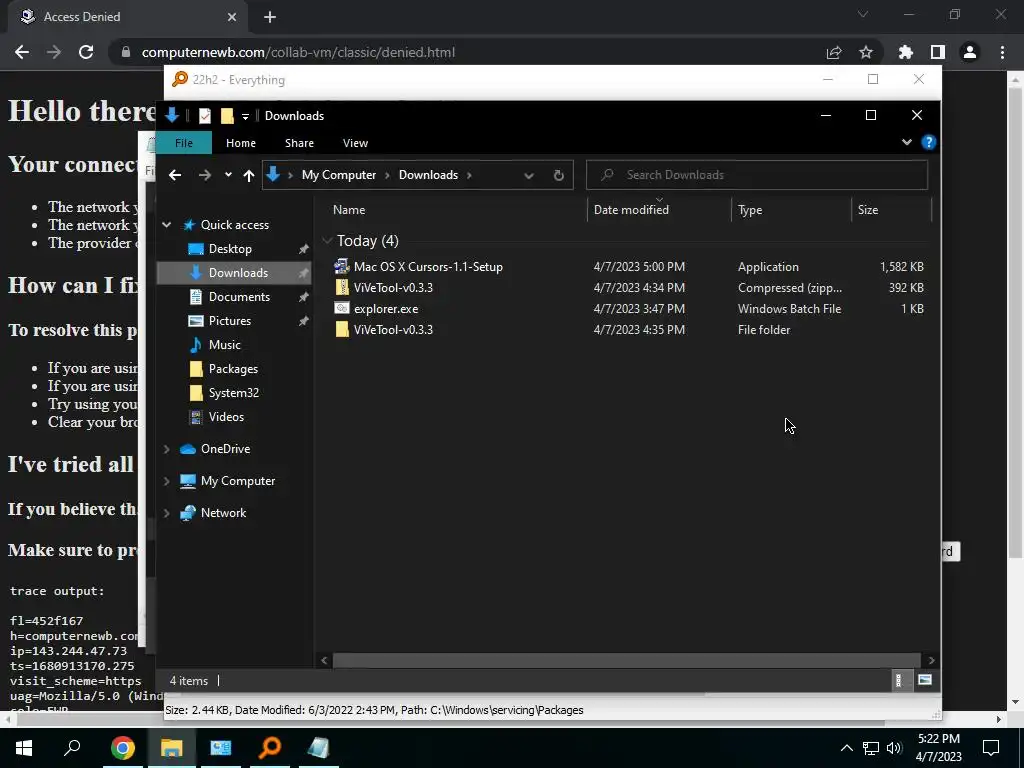Click Properties quick access toolbar icon
This screenshot has height=768, width=1024.
(x=204, y=116)
